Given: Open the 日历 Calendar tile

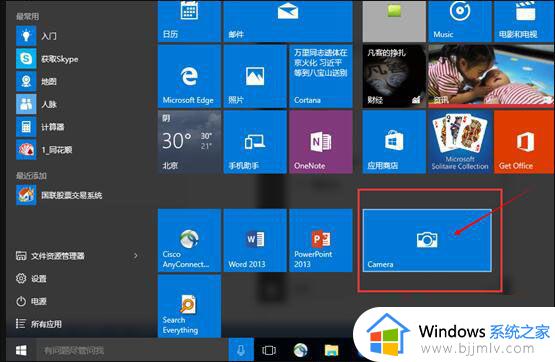Looking at the screenshot, I should tap(189, 21).
